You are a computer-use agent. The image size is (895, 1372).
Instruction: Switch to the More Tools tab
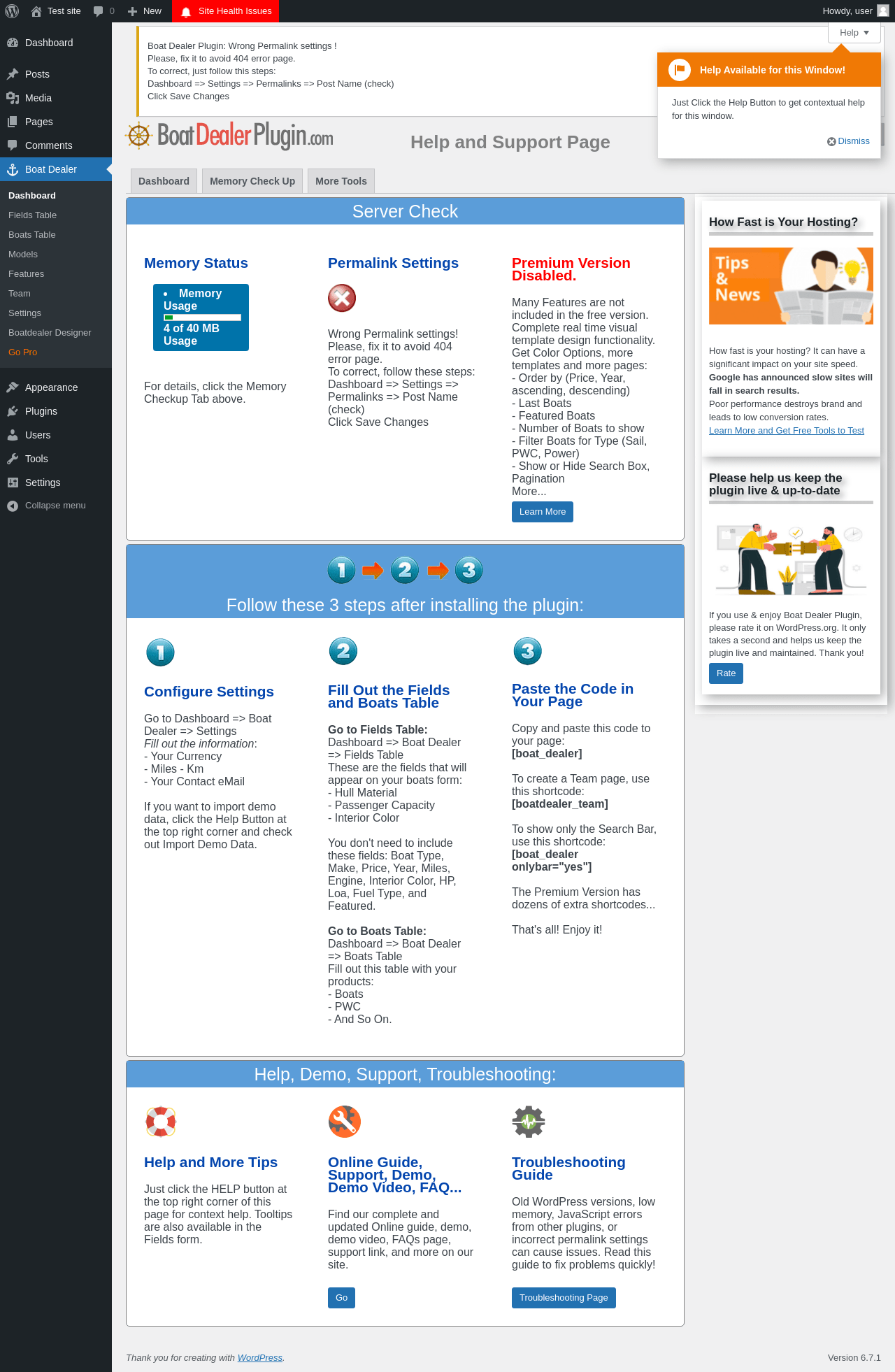(341, 181)
